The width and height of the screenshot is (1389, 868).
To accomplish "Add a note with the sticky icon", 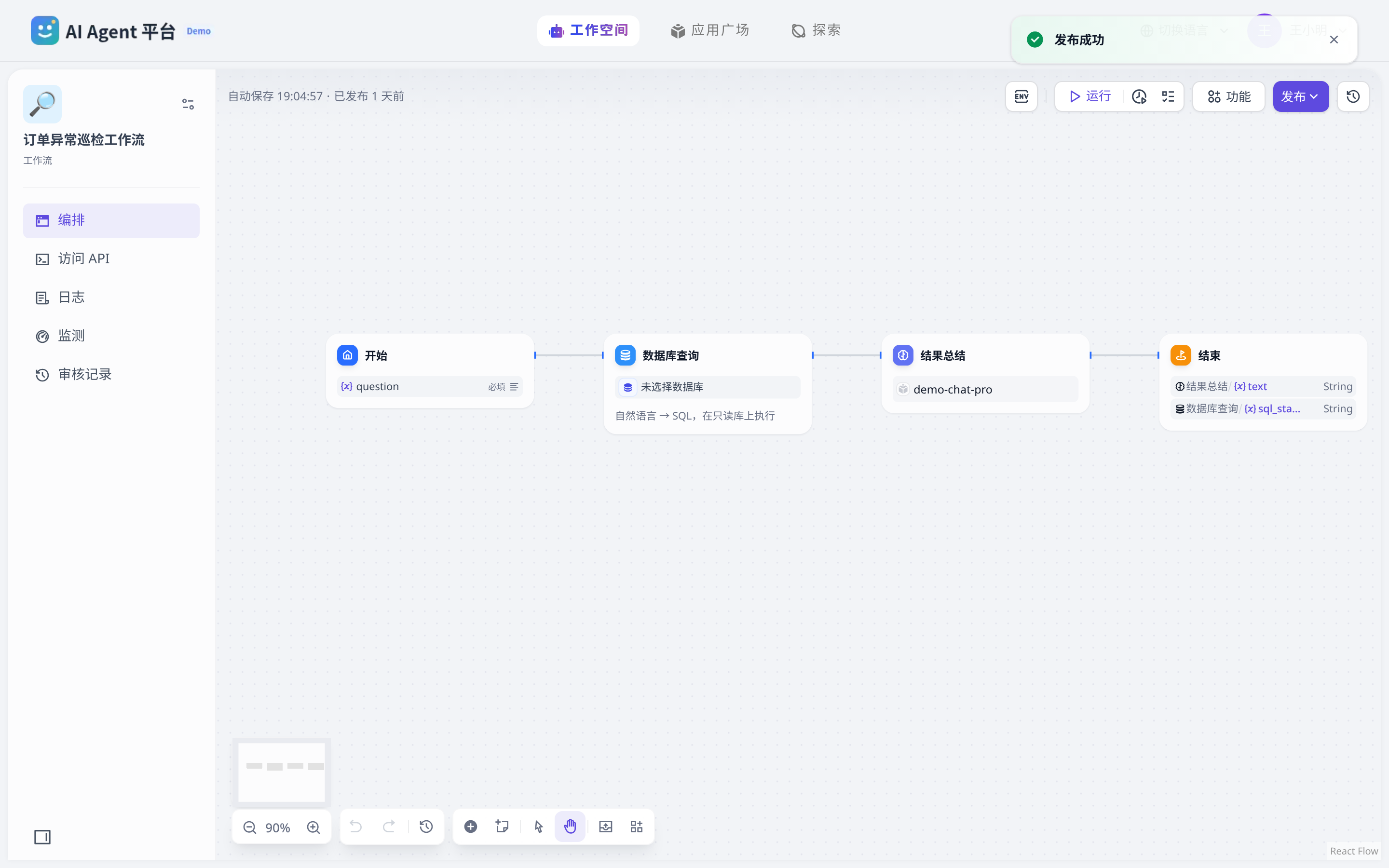I will point(502,827).
